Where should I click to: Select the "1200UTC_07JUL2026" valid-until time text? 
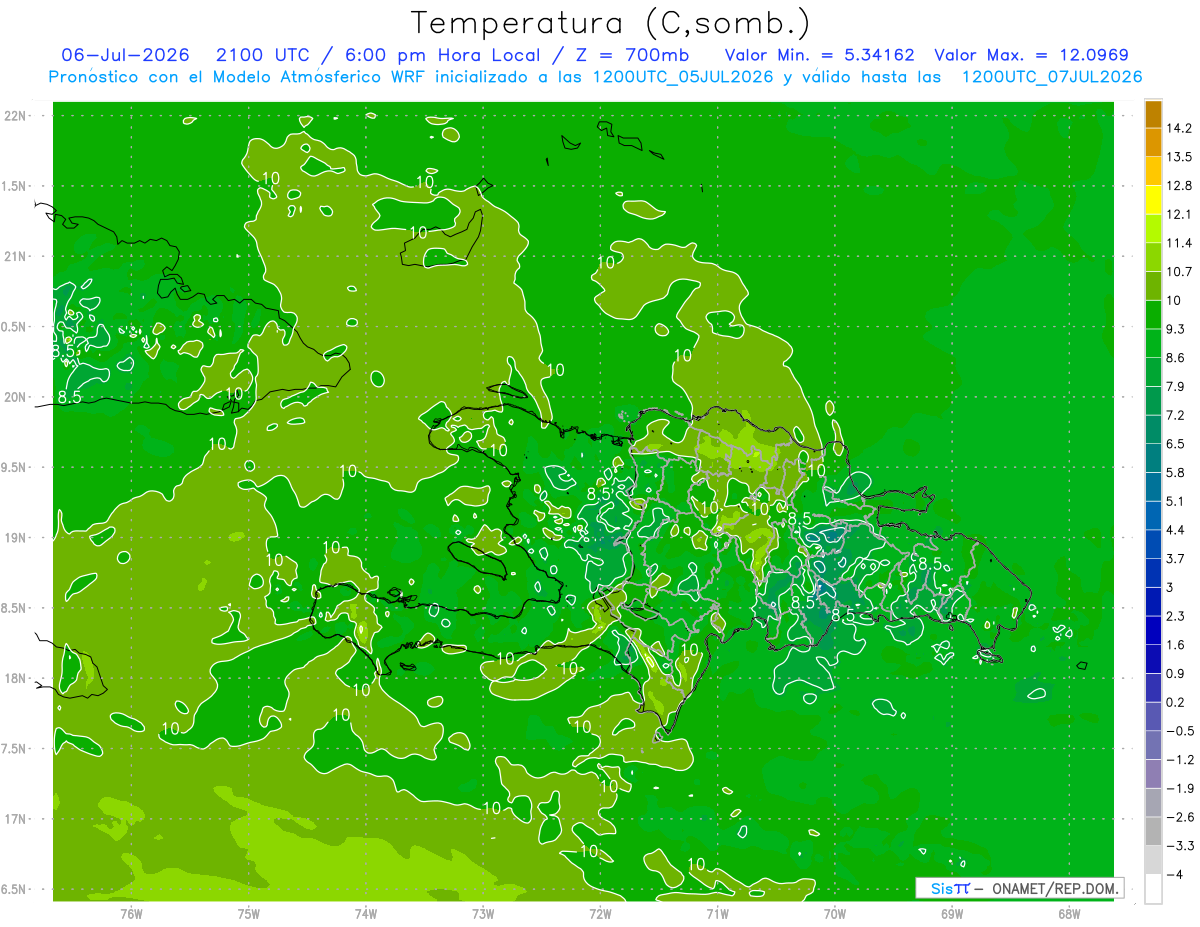[x=1052, y=77]
